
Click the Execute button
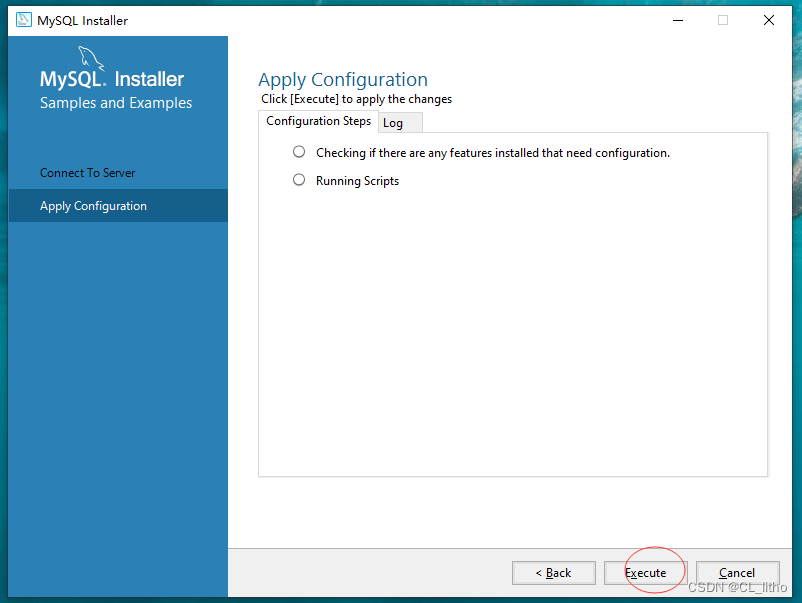[645, 573]
